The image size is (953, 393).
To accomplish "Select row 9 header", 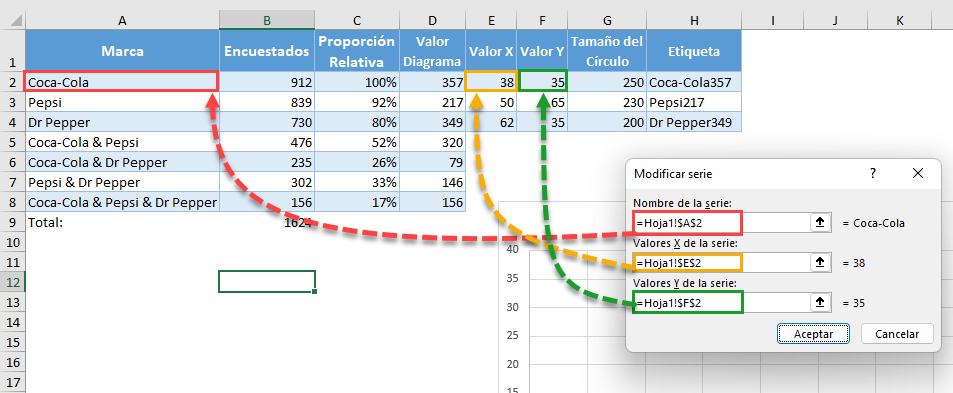I will point(12,222).
